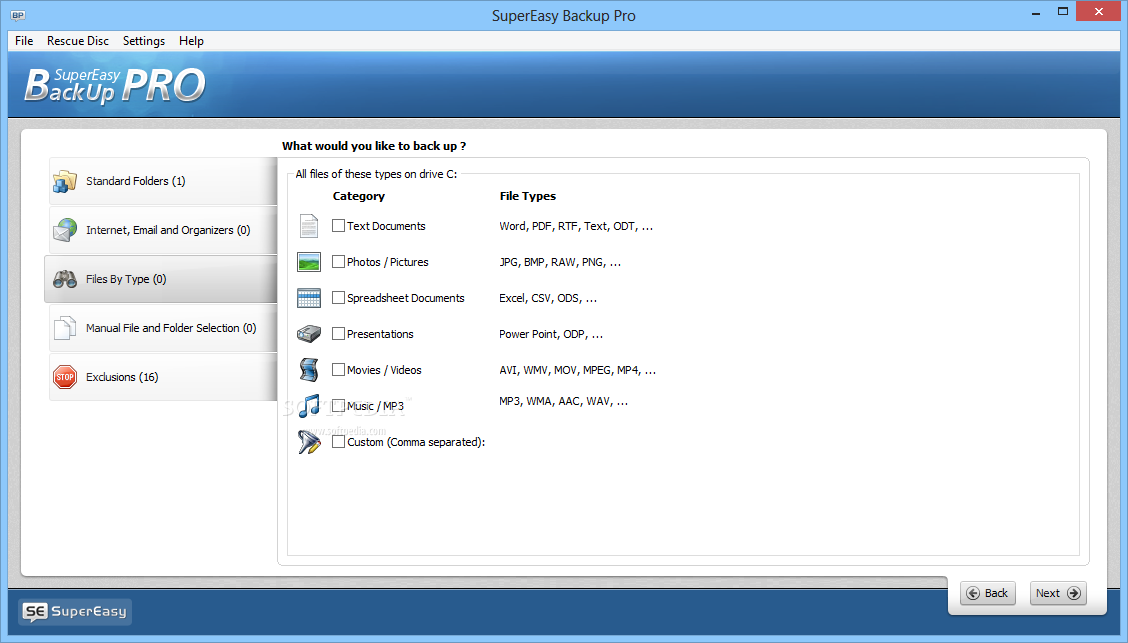The height and width of the screenshot is (643, 1128).
Task: Click the Text Documents page icon
Action: [x=309, y=226]
